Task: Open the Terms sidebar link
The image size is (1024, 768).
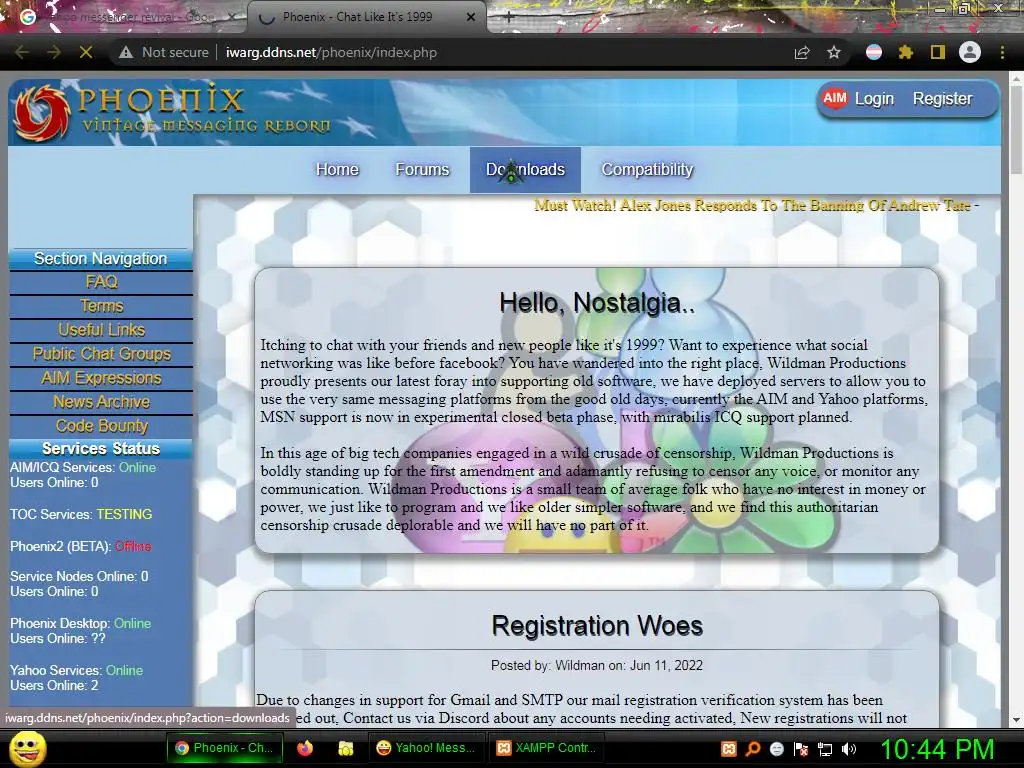Action: point(101,306)
